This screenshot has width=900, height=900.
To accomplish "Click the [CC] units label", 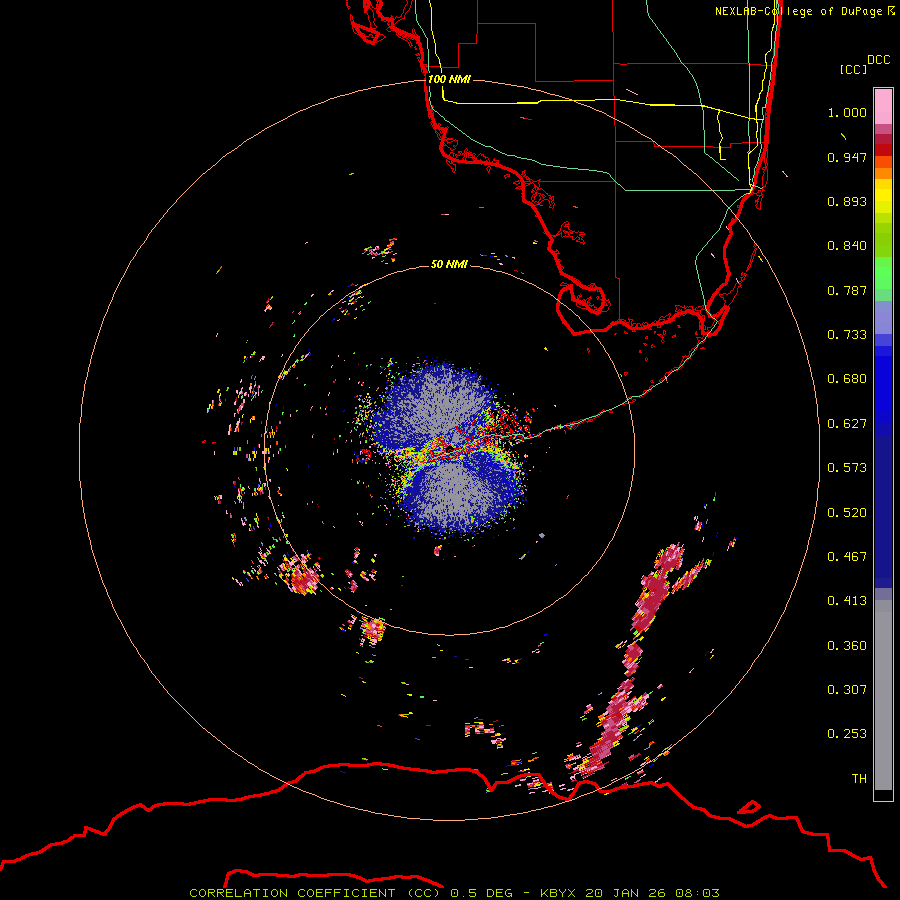I will click(854, 69).
